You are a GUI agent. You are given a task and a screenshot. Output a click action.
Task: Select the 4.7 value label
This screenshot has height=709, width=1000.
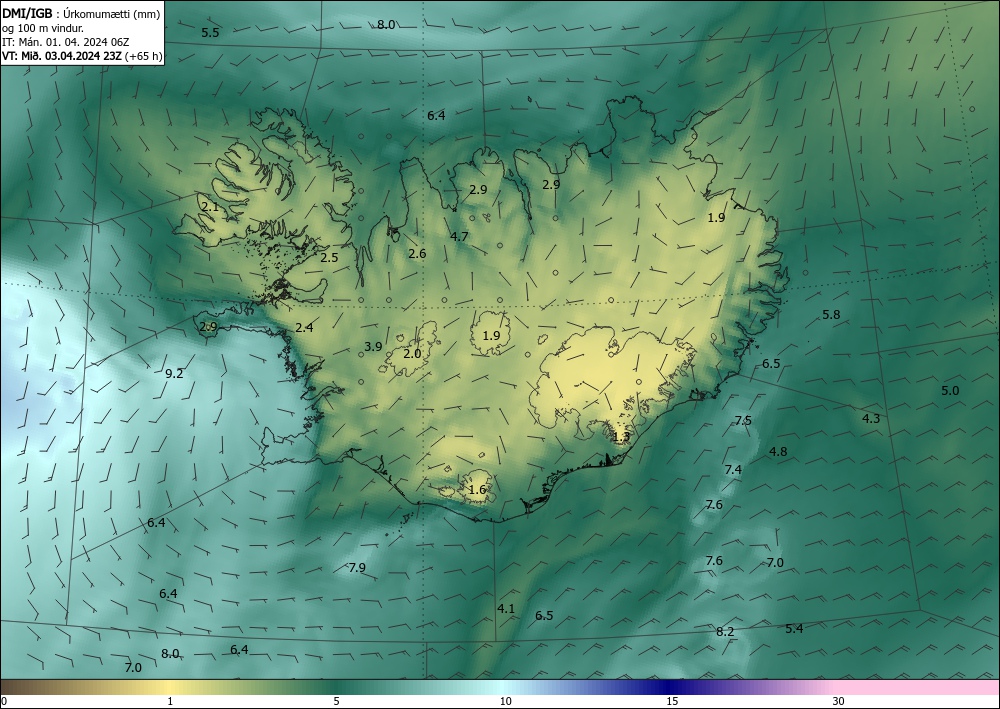coord(459,237)
